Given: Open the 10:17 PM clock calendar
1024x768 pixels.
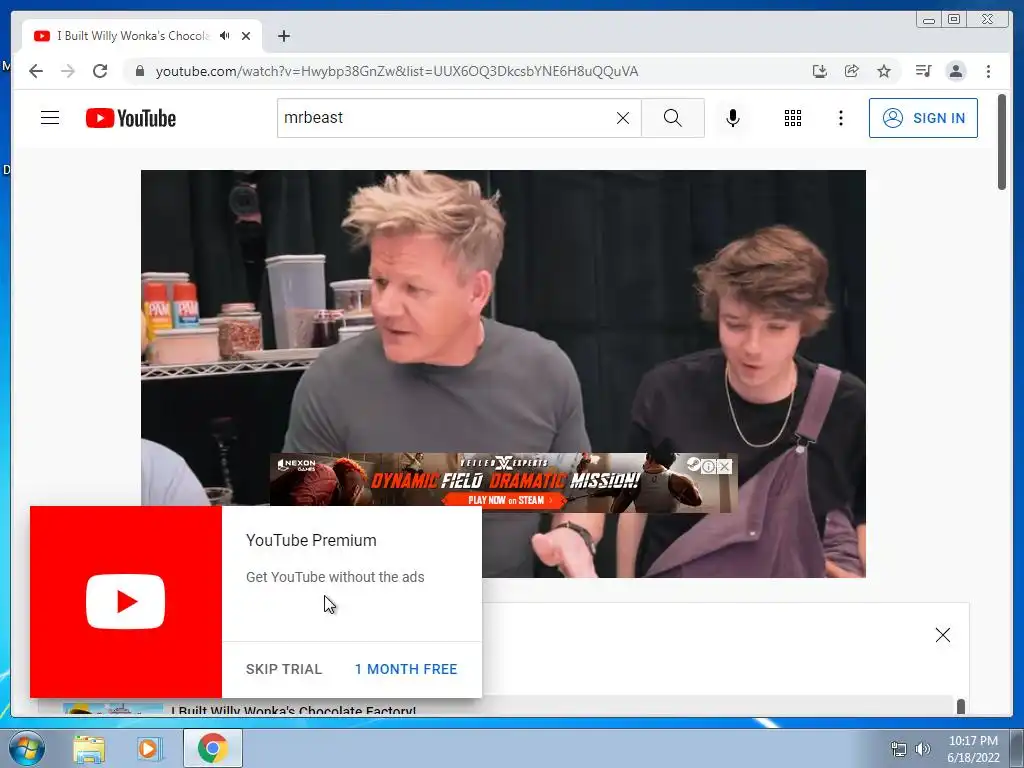Looking at the screenshot, I should (x=973, y=749).
